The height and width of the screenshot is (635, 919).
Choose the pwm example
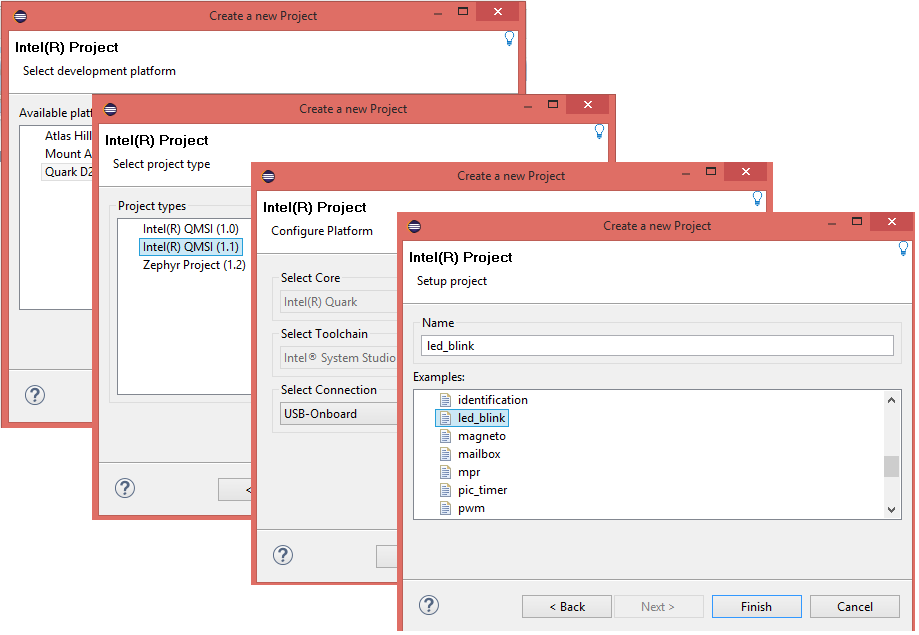click(471, 508)
